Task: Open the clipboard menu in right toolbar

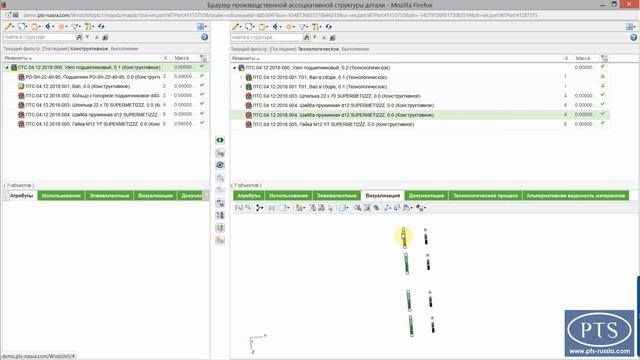Action: [x=263, y=27]
